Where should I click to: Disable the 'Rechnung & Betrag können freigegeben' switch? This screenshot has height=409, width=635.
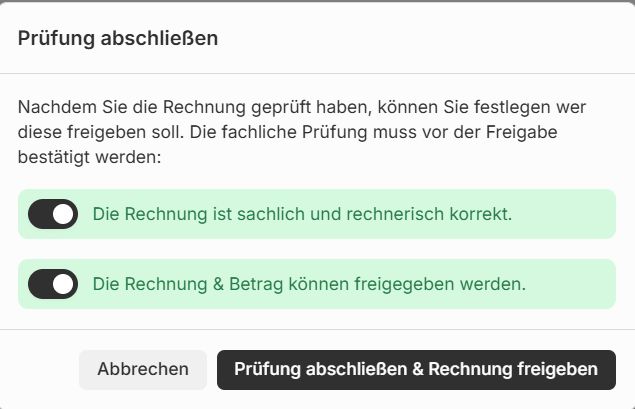52,284
